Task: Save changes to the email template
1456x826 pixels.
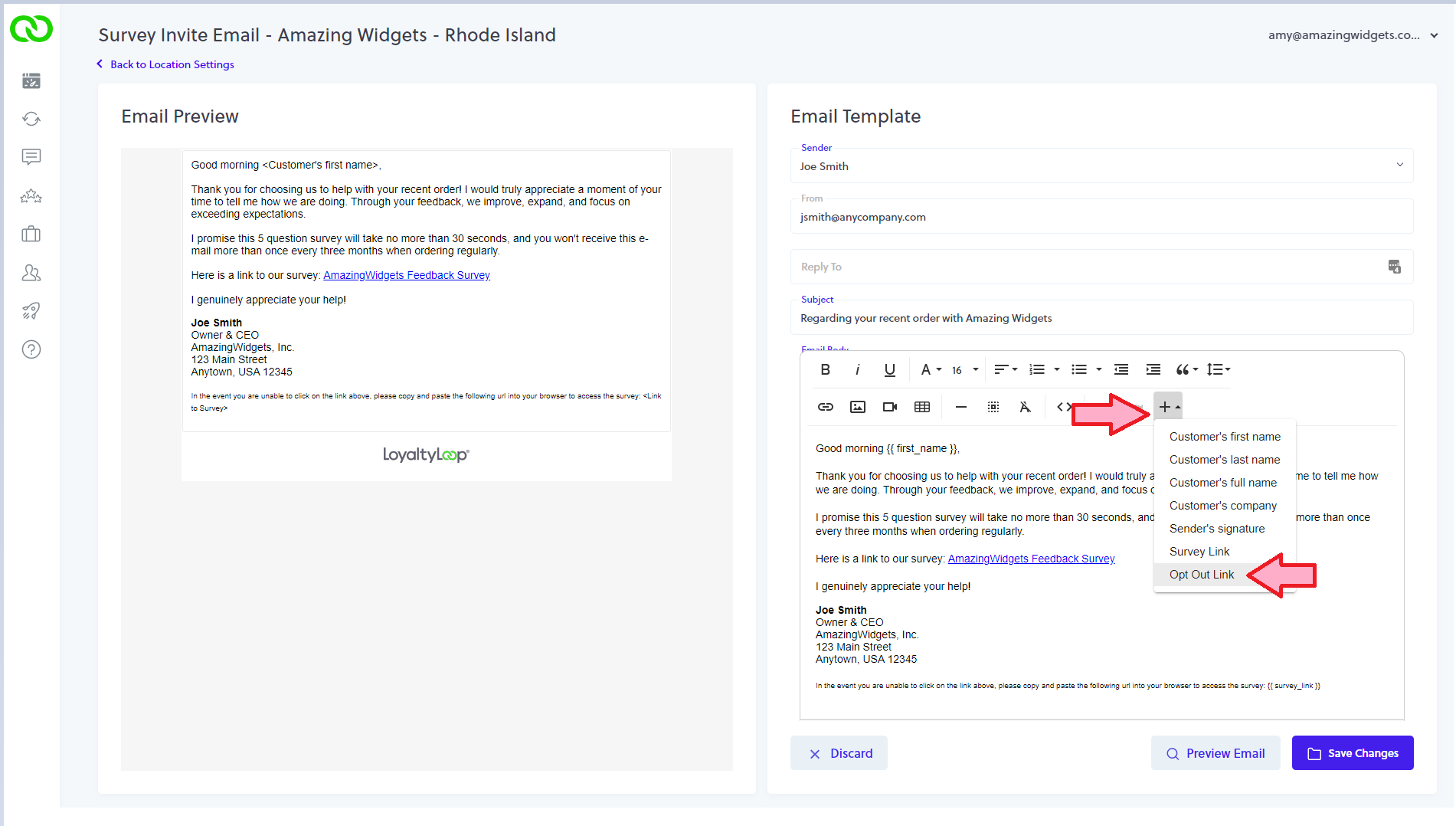Action: tap(1353, 753)
